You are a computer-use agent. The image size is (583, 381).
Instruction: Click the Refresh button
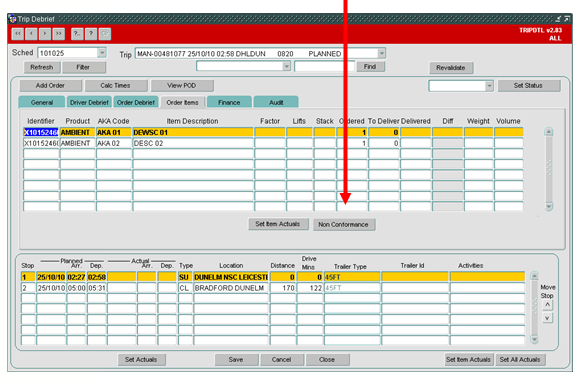[42, 67]
